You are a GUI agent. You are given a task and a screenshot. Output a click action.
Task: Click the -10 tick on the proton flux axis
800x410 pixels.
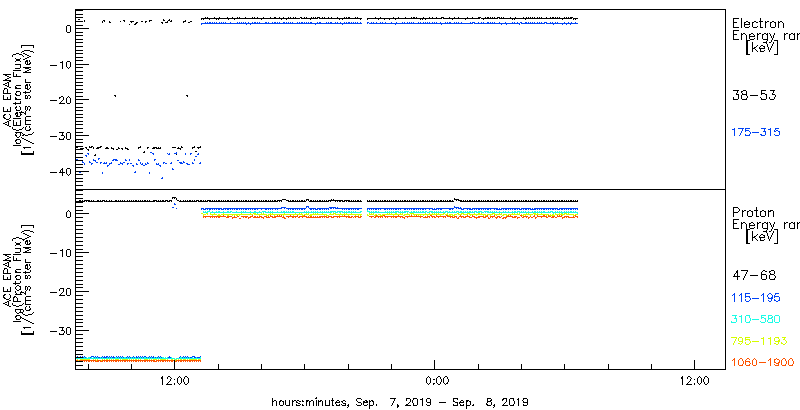pyautogui.click(x=60, y=253)
